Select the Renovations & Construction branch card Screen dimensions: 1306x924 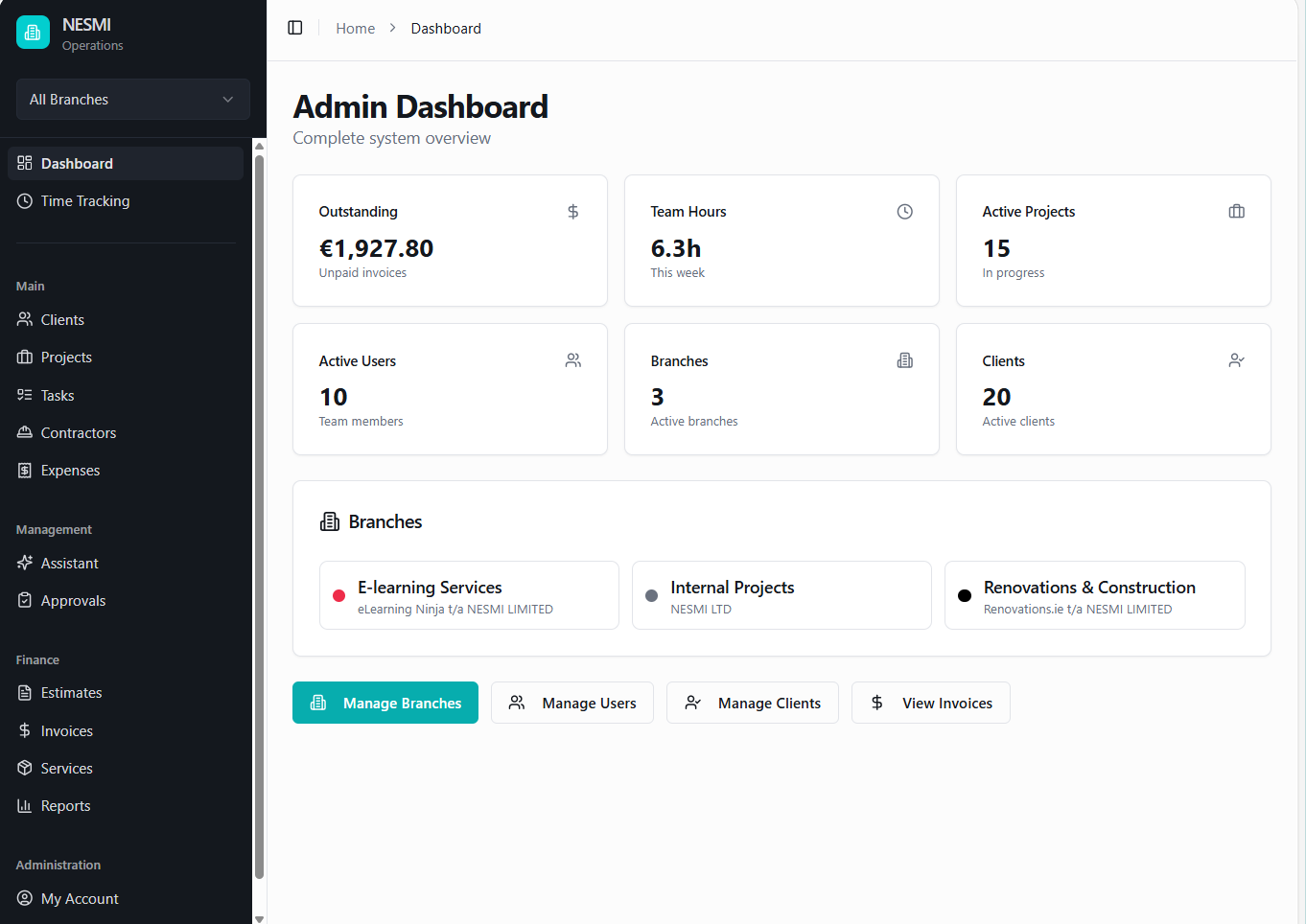pos(1095,595)
